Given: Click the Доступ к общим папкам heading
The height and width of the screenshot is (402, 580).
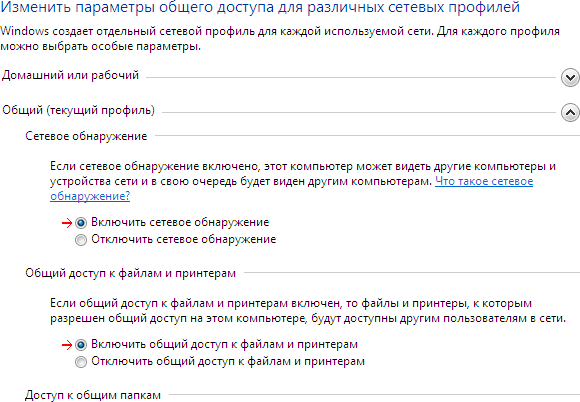Looking at the screenshot, I should (93, 395).
